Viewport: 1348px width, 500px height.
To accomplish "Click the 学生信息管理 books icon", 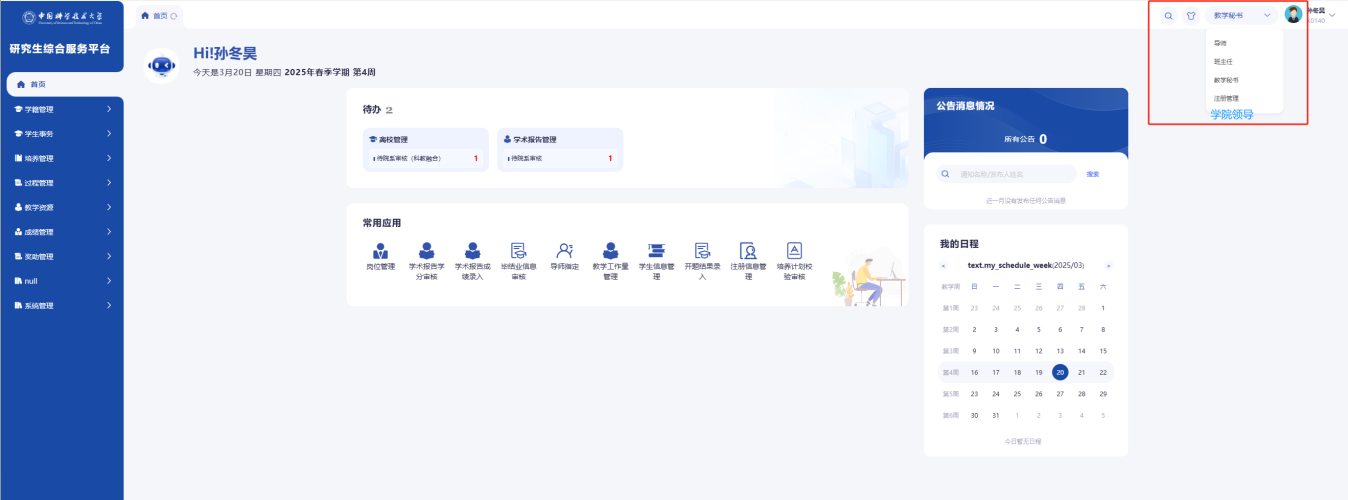I will [x=656, y=251].
